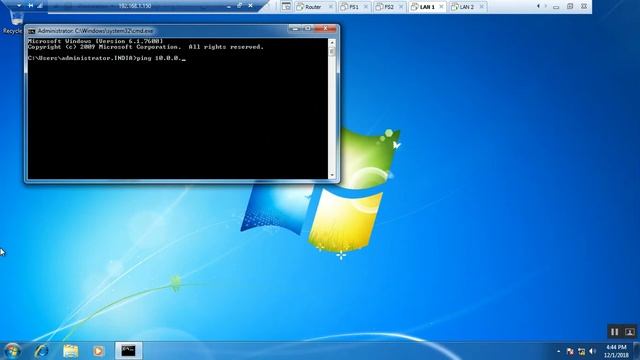
Task: Pin the remote desktop connection bar
Action: tap(30, 6)
